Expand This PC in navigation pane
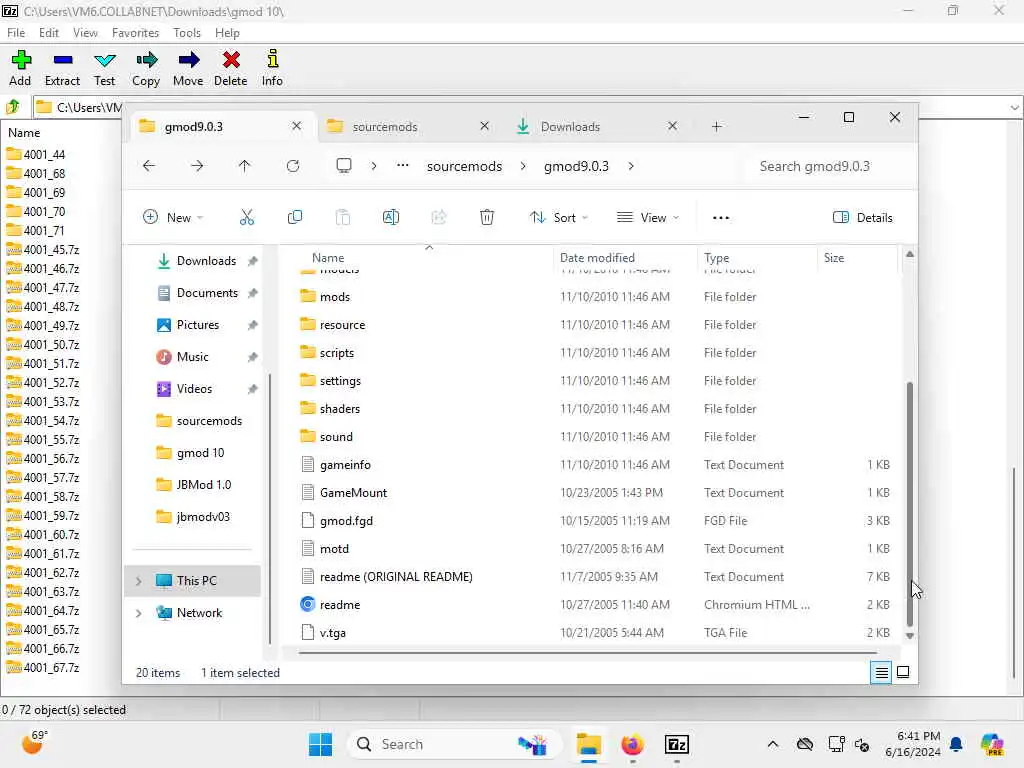Screen dimensions: 1024x768 138,581
